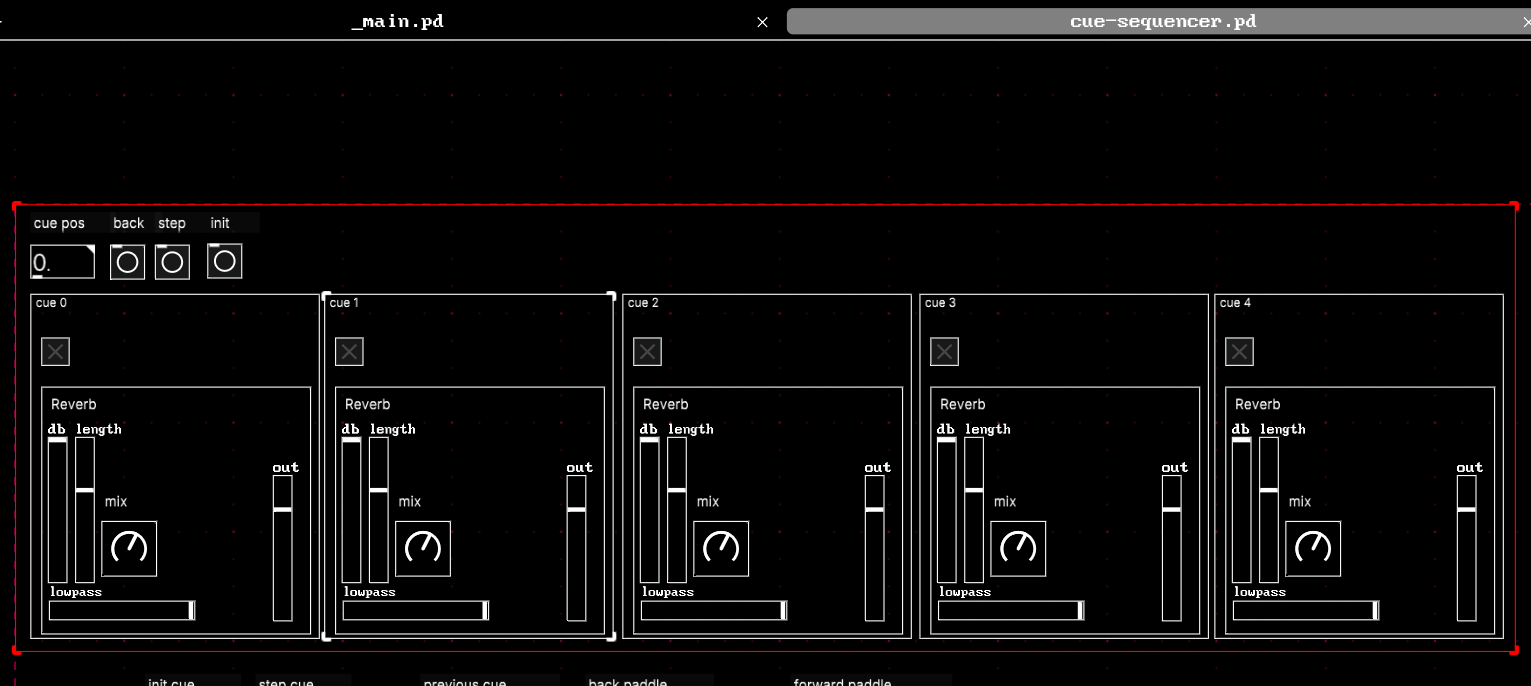Click the lowpass slider in cue 0
Viewport: 1531px width, 686px height.
(x=121, y=610)
